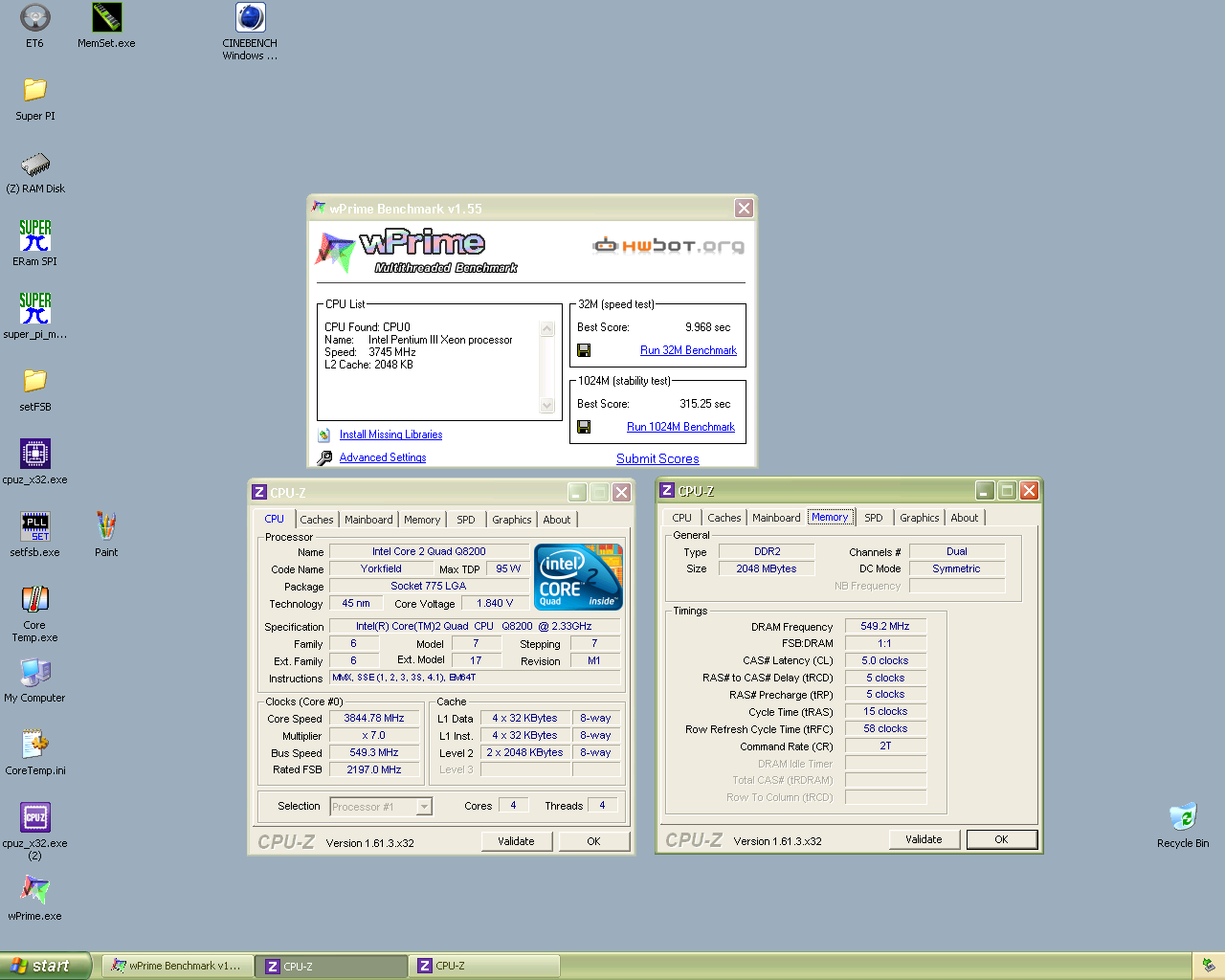The width and height of the screenshot is (1225, 980).
Task: Select the CoreTemp.ini file icon
Action: (35, 753)
